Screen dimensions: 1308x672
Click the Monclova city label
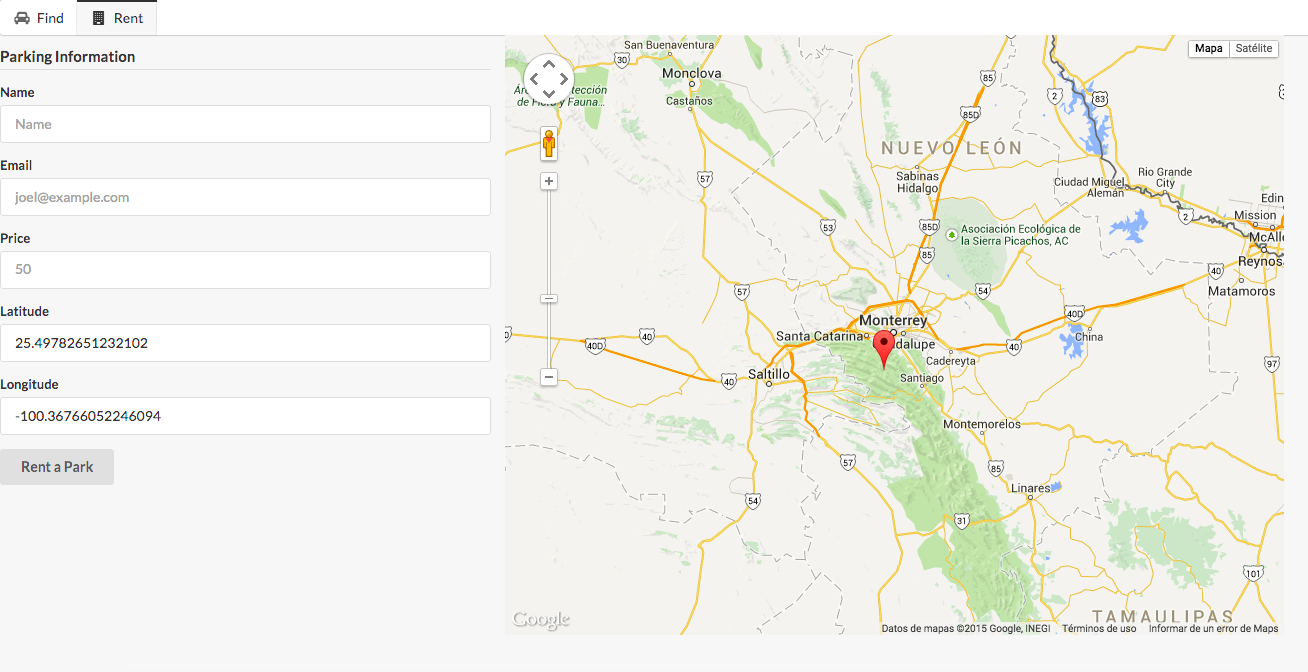(692, 73)
